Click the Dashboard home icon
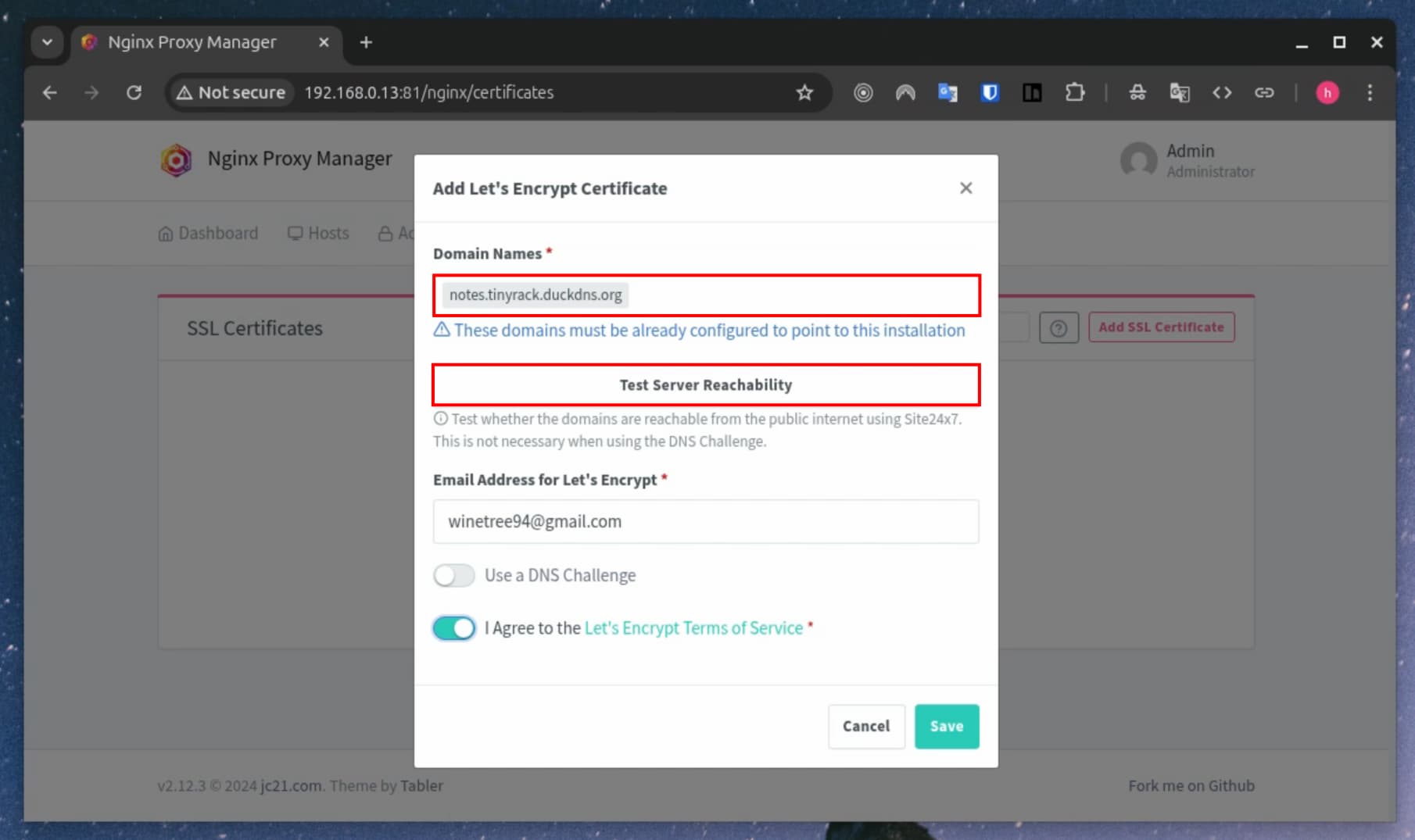This screenshot has height=840, width=1415. coord(166,234)
